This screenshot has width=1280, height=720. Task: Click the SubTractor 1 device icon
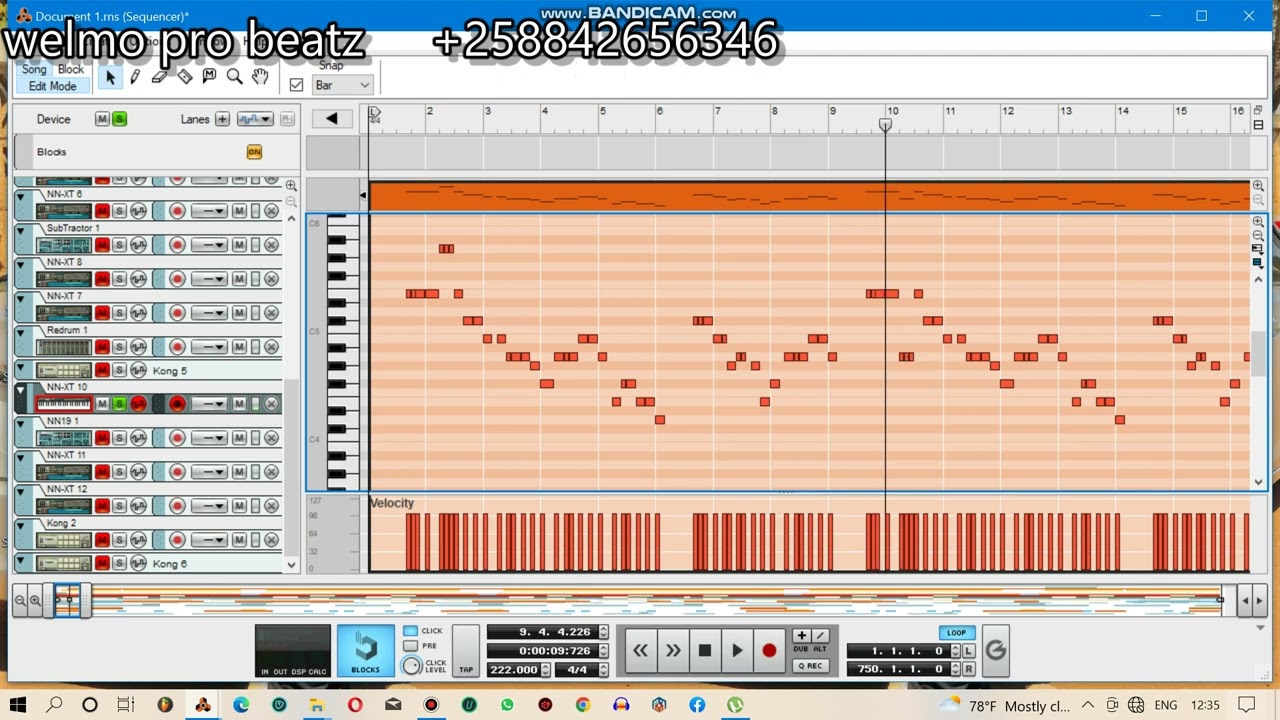tap(64, 245)
